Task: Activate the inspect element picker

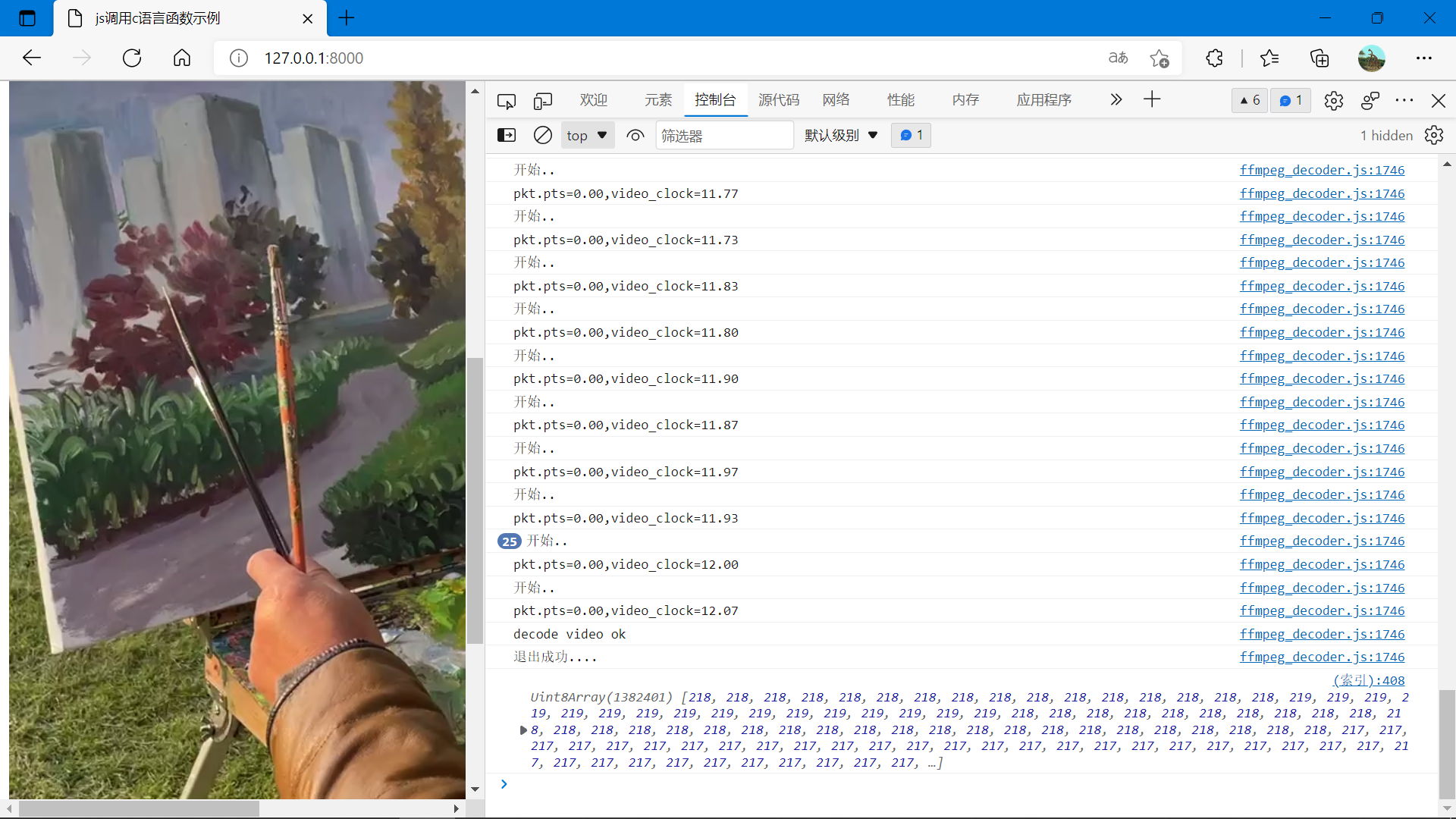Action: coord(507,101)
